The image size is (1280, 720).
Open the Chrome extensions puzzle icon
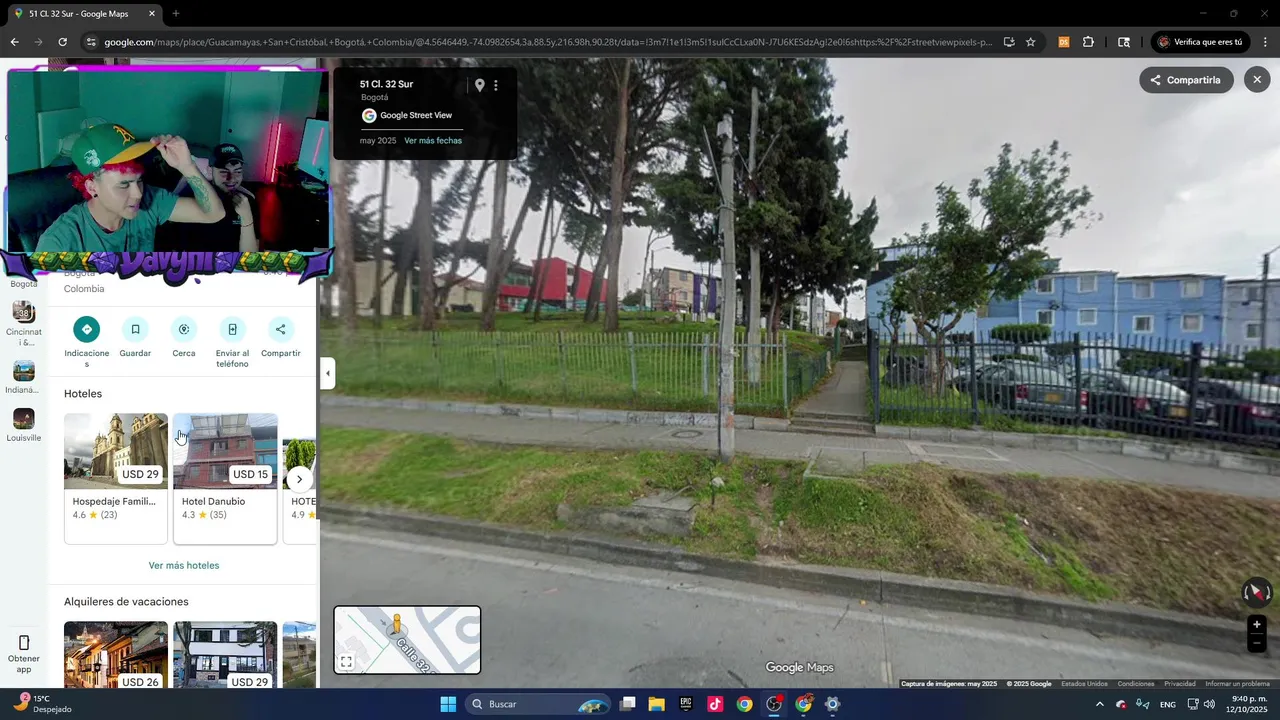1088,42
